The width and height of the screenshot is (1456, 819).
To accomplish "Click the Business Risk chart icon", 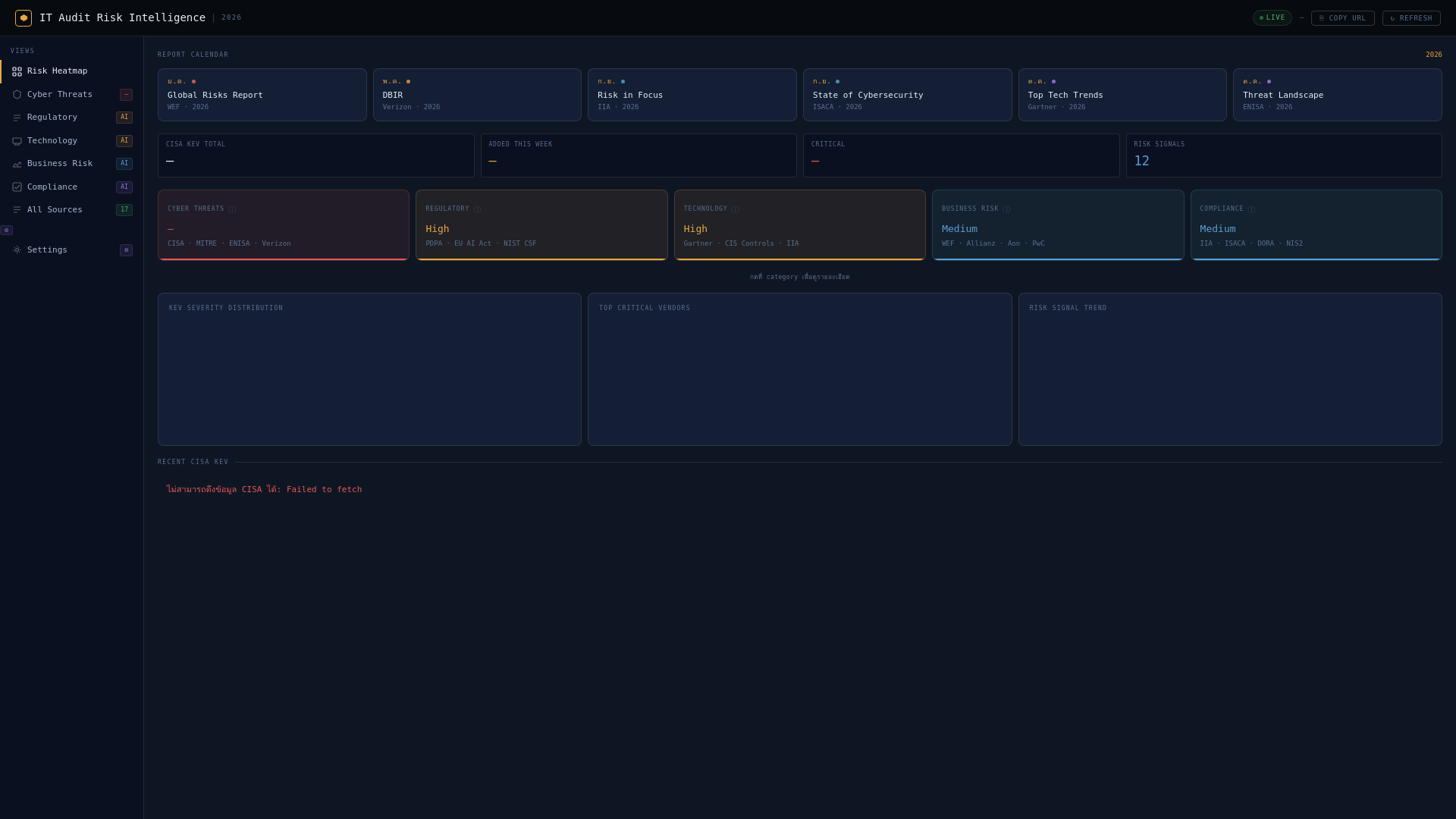I will coord(17,164).
